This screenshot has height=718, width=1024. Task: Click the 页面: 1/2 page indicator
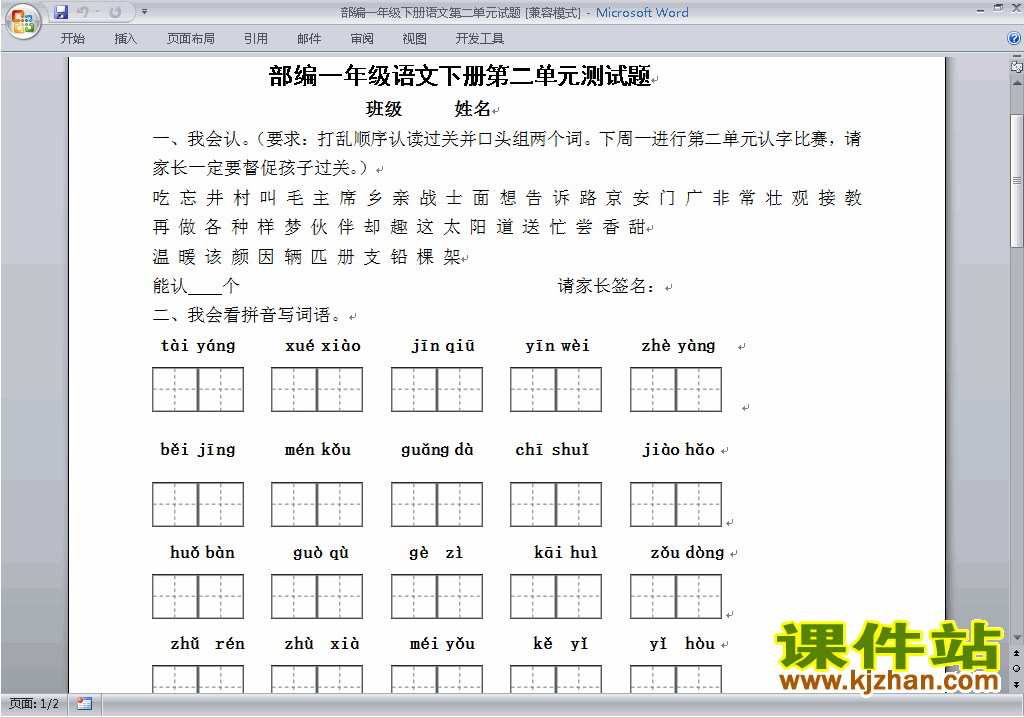34,704
